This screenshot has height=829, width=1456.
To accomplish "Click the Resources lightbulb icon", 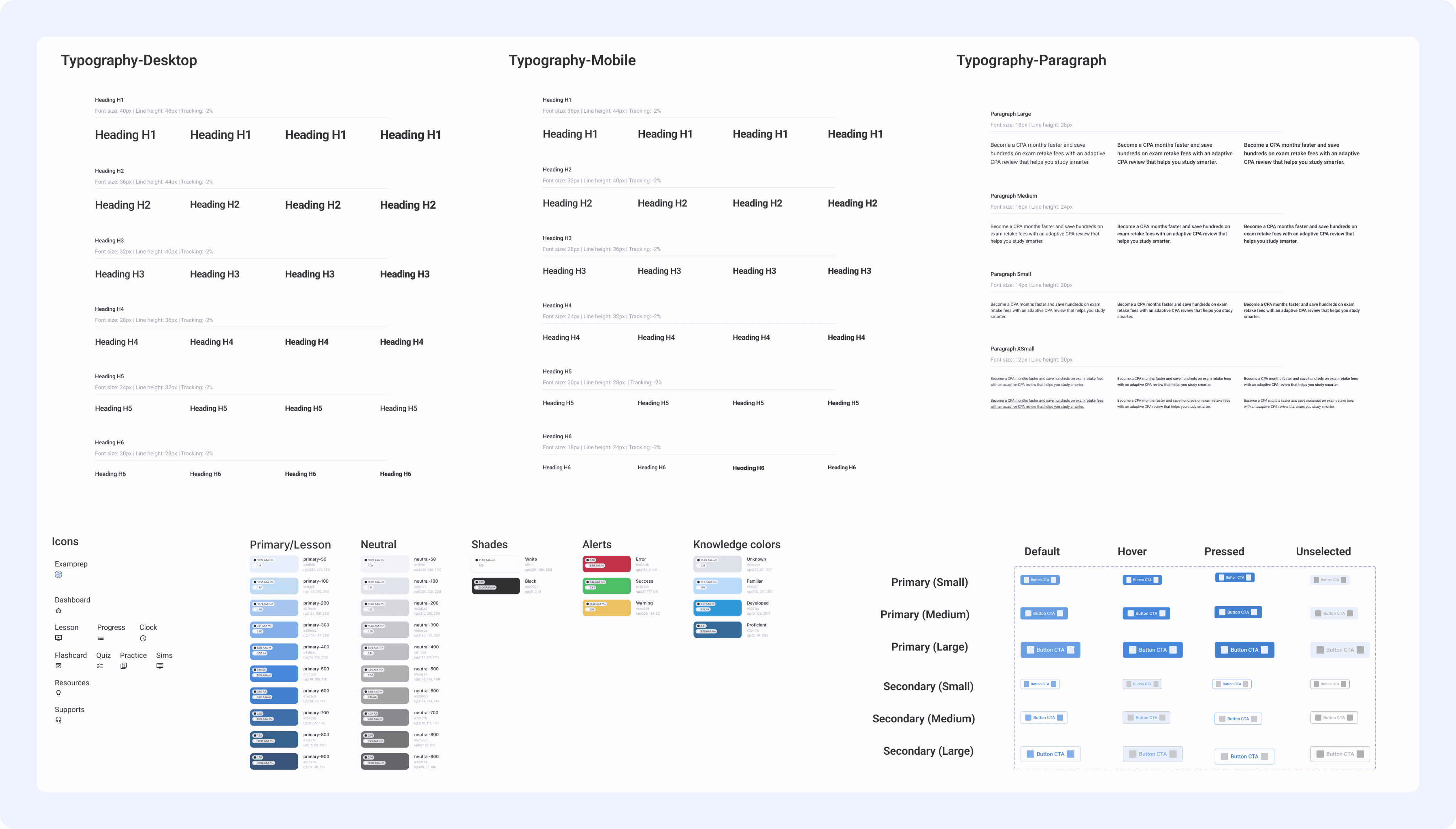I will (58, 693).
